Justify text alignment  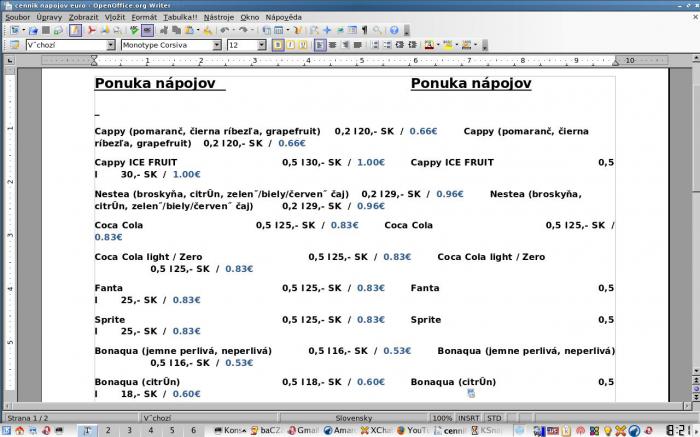(x=358, y=45)
